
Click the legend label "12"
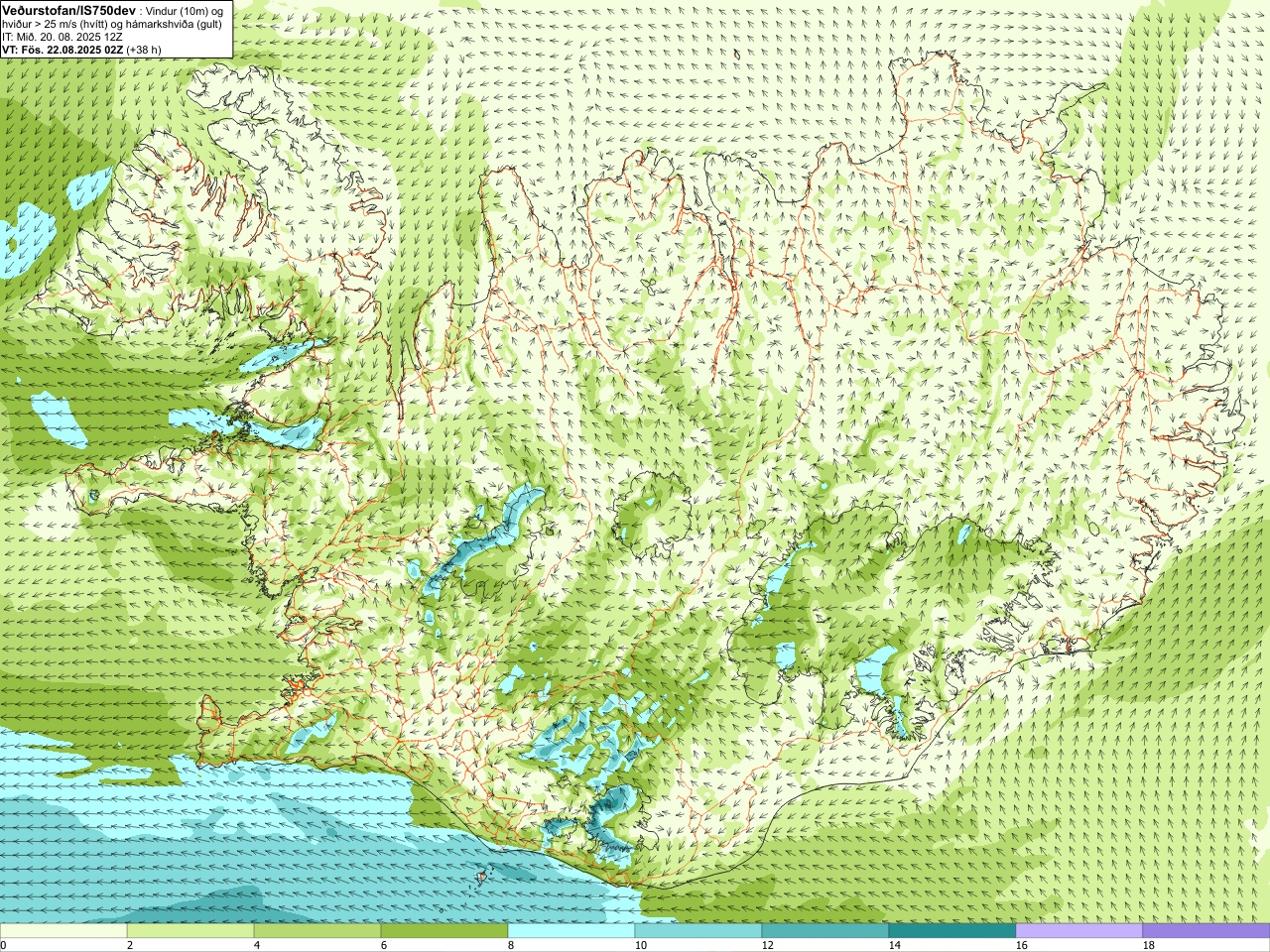click(768, 945)
